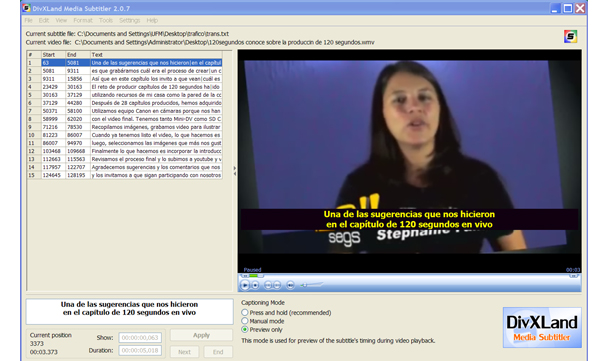Select subtitle row 8 starting at 58999
Screen dimensions: 600x361
click(x=124, y=119)
